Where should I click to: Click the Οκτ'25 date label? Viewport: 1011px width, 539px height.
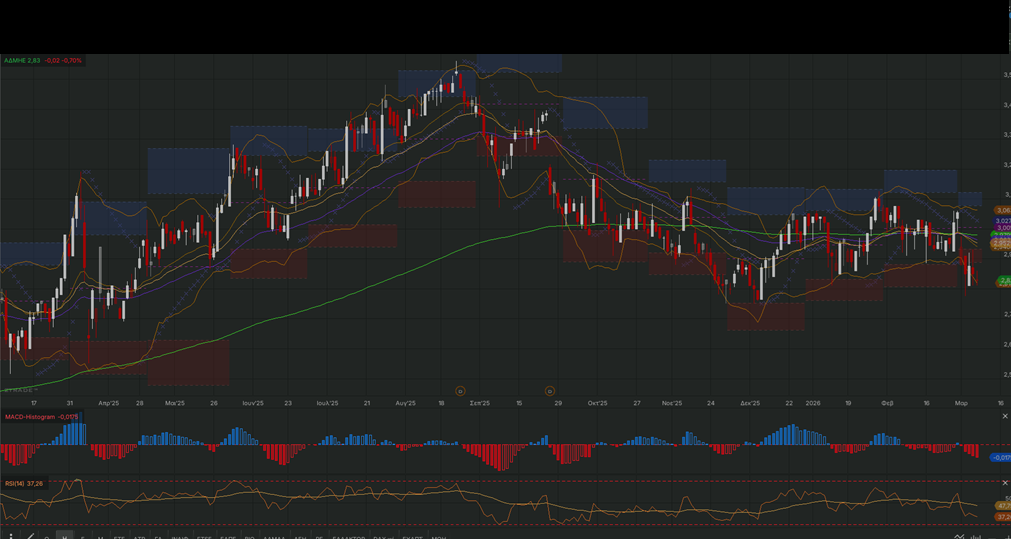coord(597,404)
